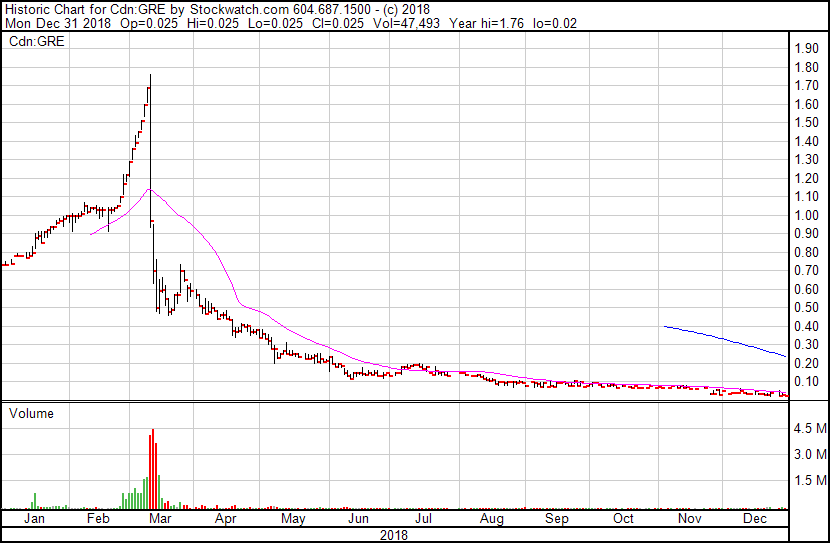The height and width of the screenshot is (543, 830).
Task: Click the 0.50 price axis label
Action: point(807,307)
